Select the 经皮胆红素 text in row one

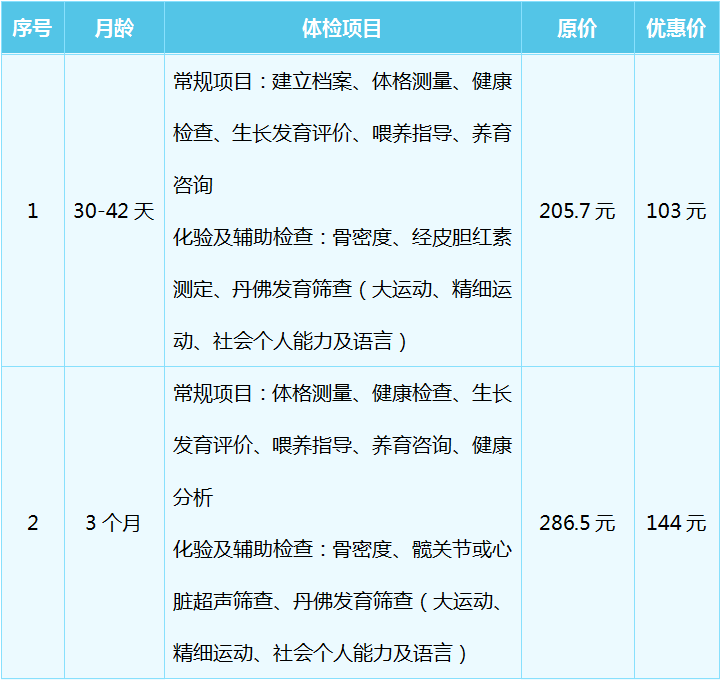(461, 238)
